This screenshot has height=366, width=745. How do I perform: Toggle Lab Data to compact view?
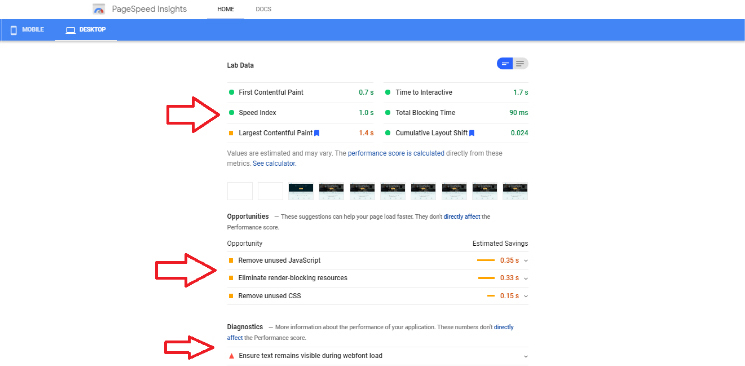505,64
